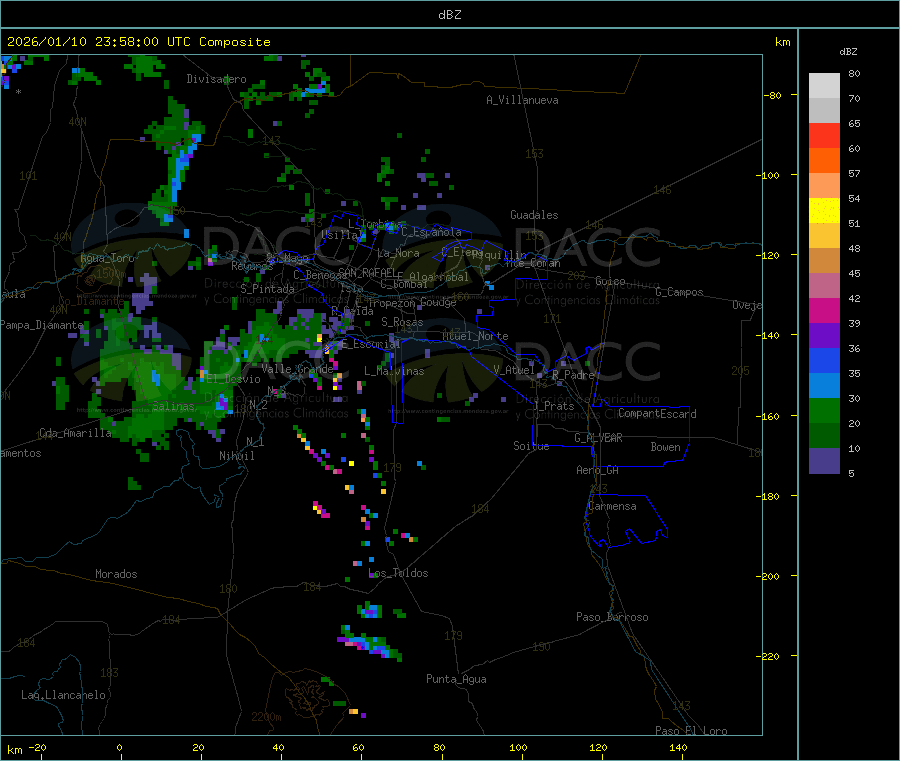Click the purple 5 dBZ legend swatch

824,461
